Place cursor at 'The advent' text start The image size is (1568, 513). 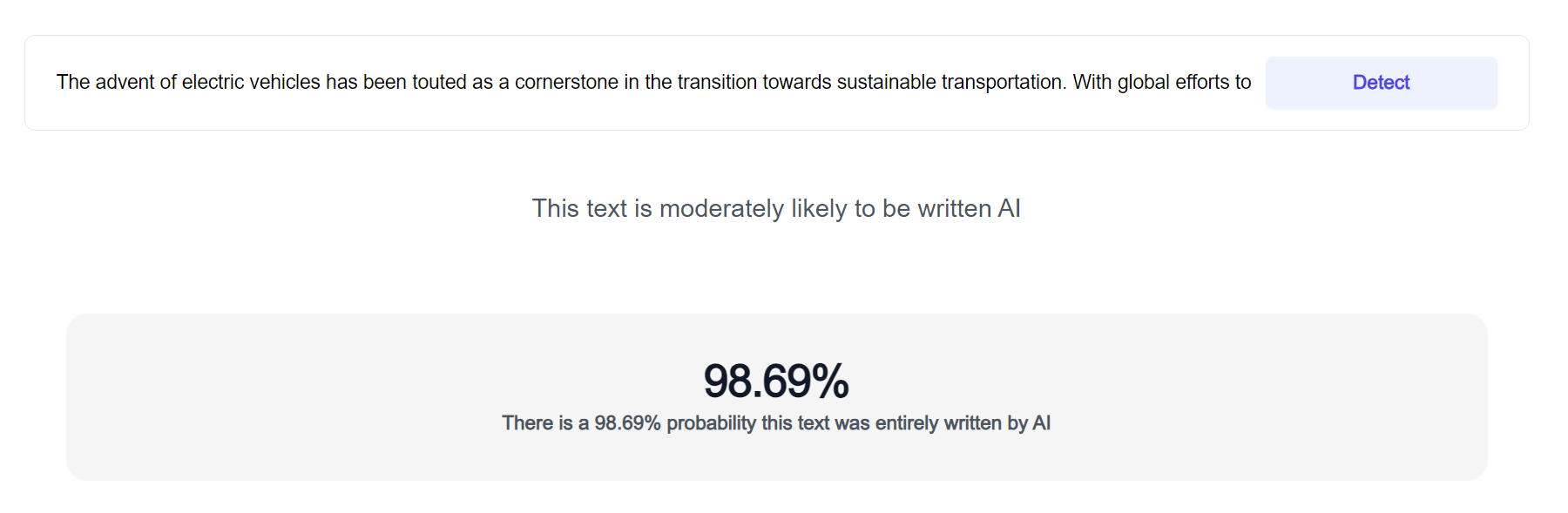[57, 83]
